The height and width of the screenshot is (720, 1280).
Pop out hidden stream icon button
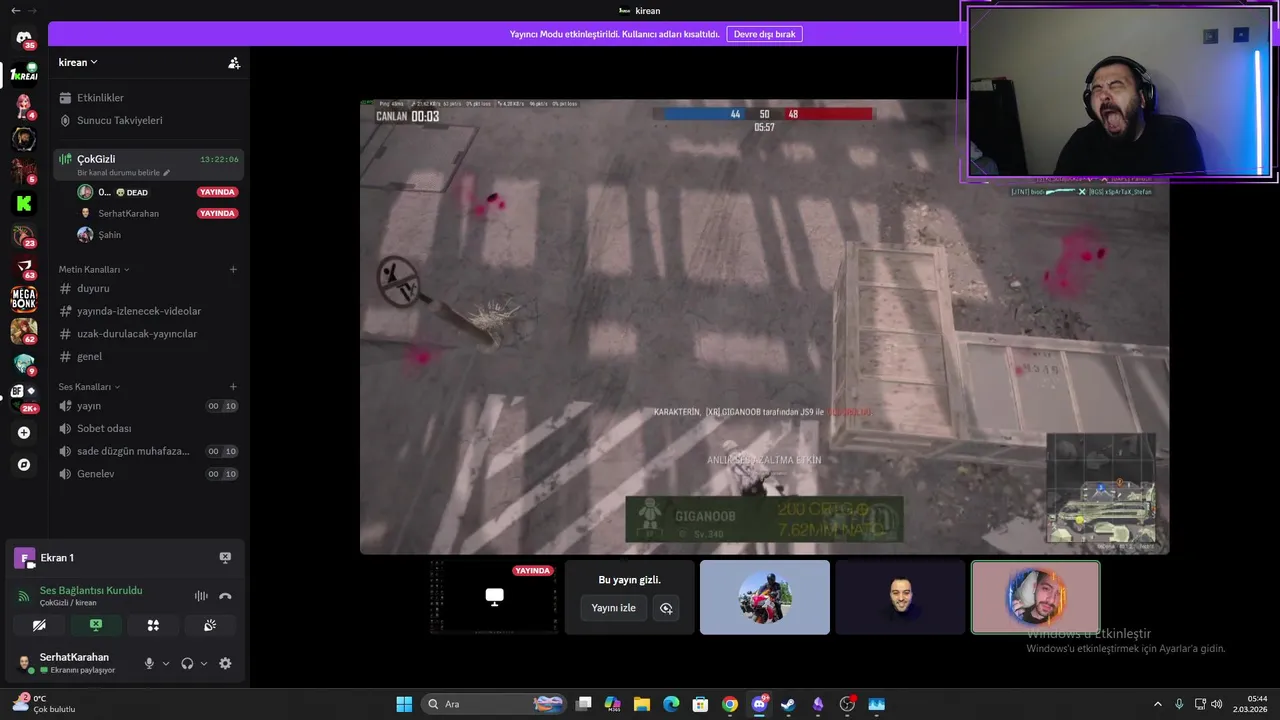[666, 608]
